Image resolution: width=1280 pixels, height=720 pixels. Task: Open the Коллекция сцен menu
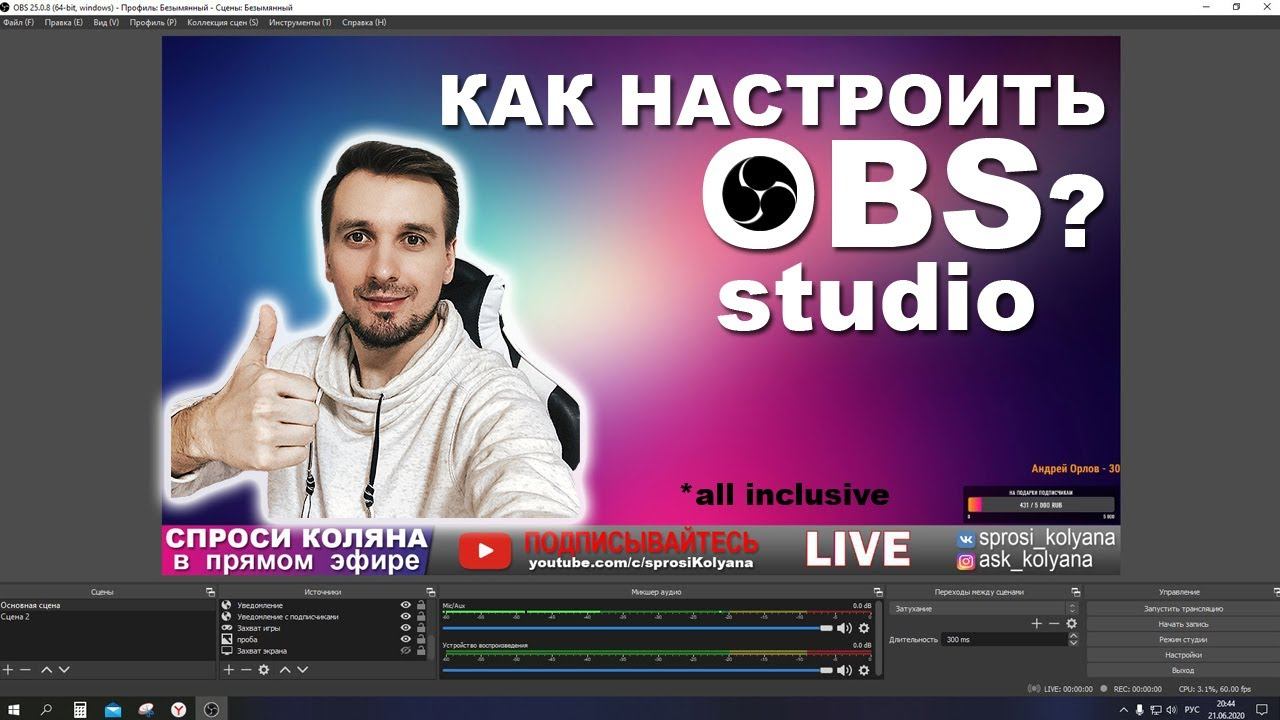222,22
